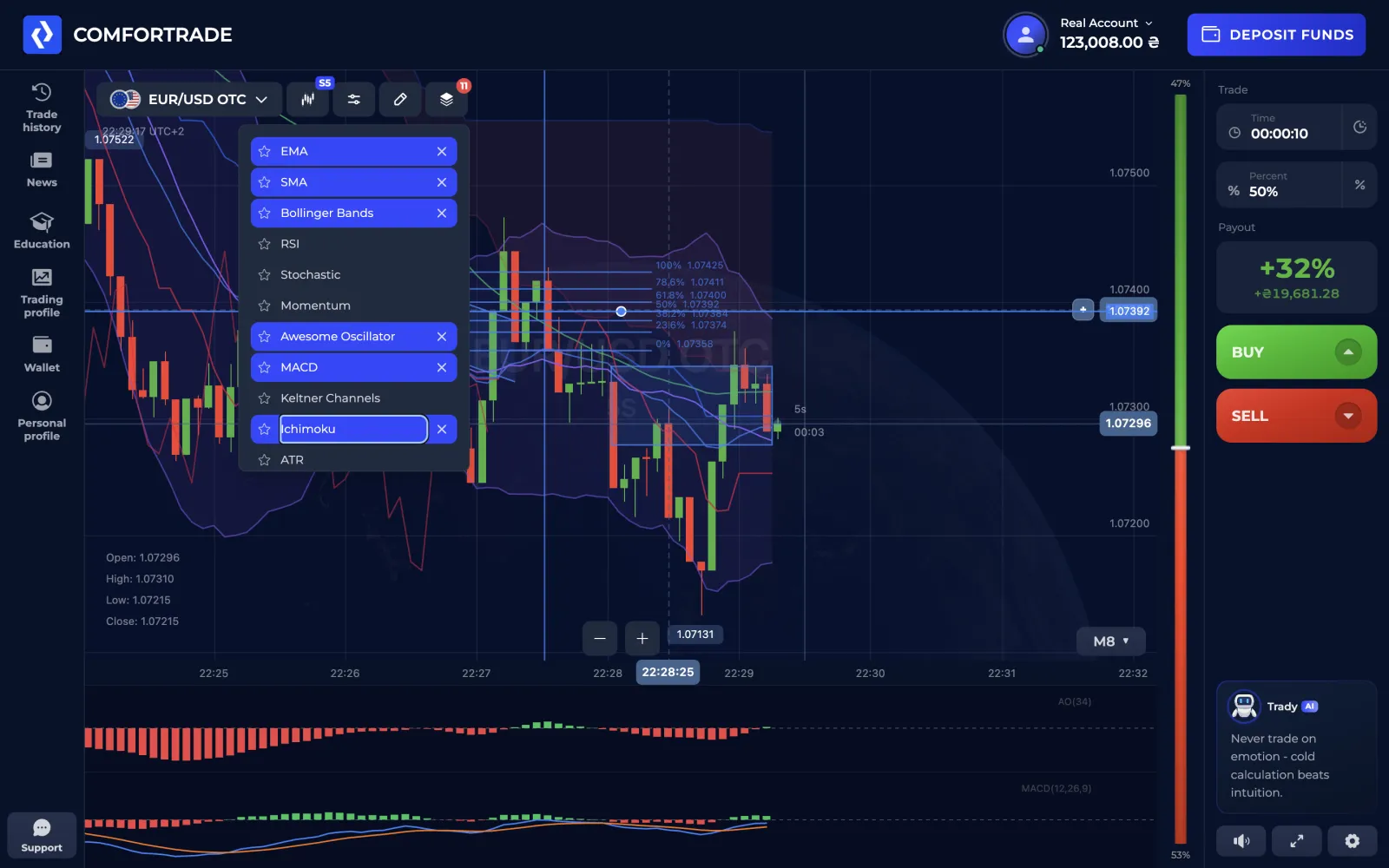Screen dimensions: 1389x868
Task: Add price alert at 1.07392 plus icon
Action: (1083, 310)
